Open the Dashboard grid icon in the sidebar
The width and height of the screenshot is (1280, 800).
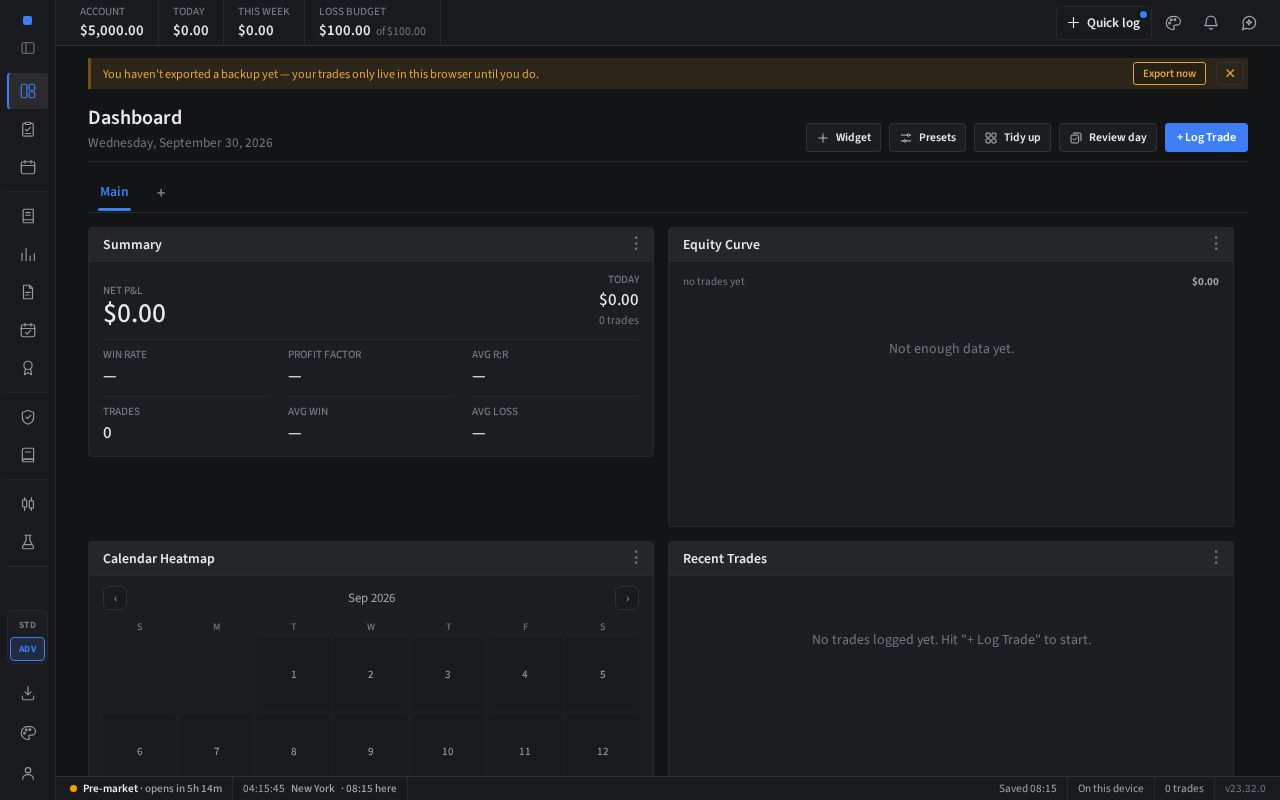point(28,91)
